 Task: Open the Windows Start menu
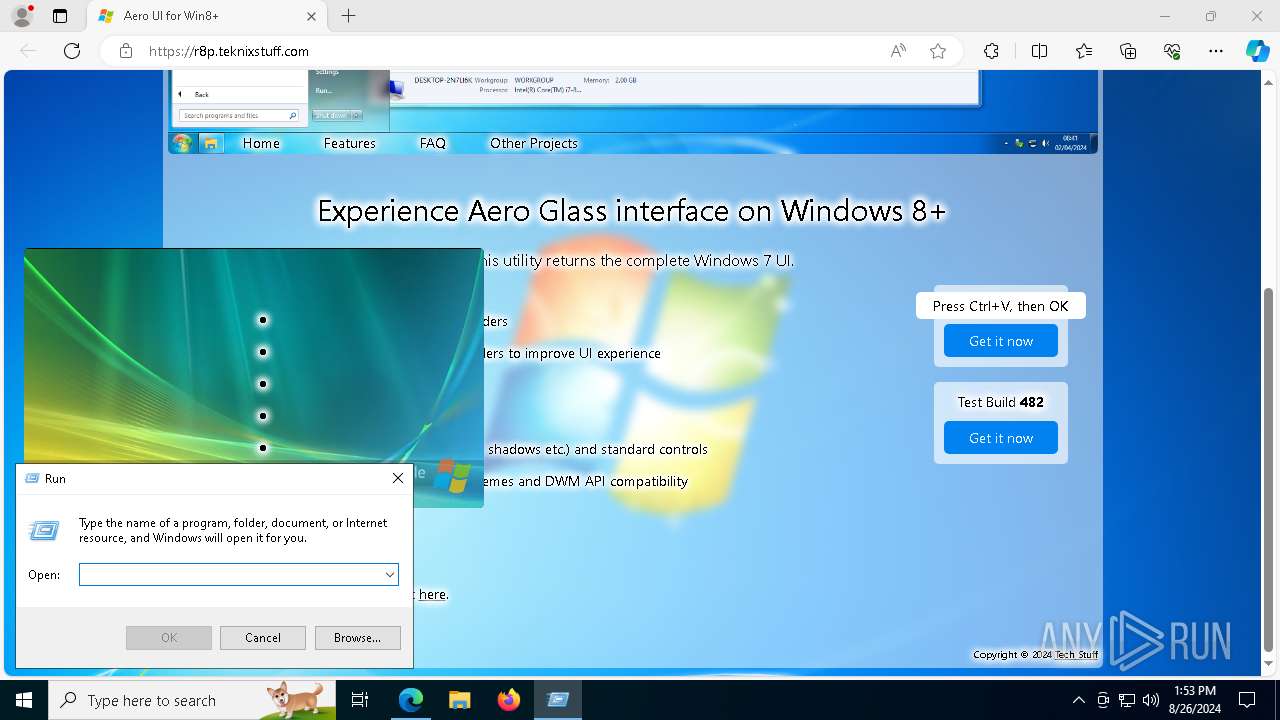coord(24,700)
